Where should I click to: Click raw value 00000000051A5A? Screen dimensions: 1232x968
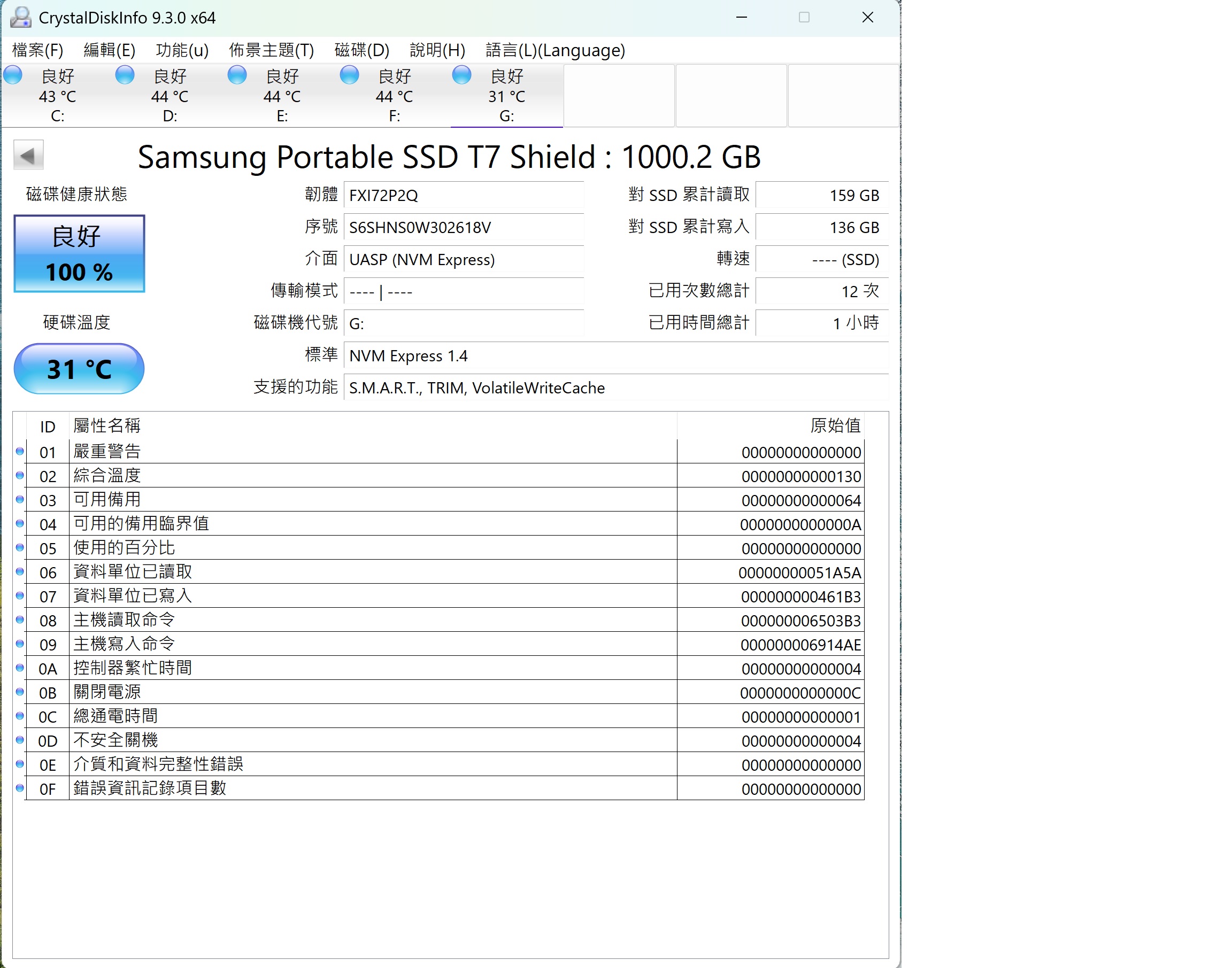[799, 573]
